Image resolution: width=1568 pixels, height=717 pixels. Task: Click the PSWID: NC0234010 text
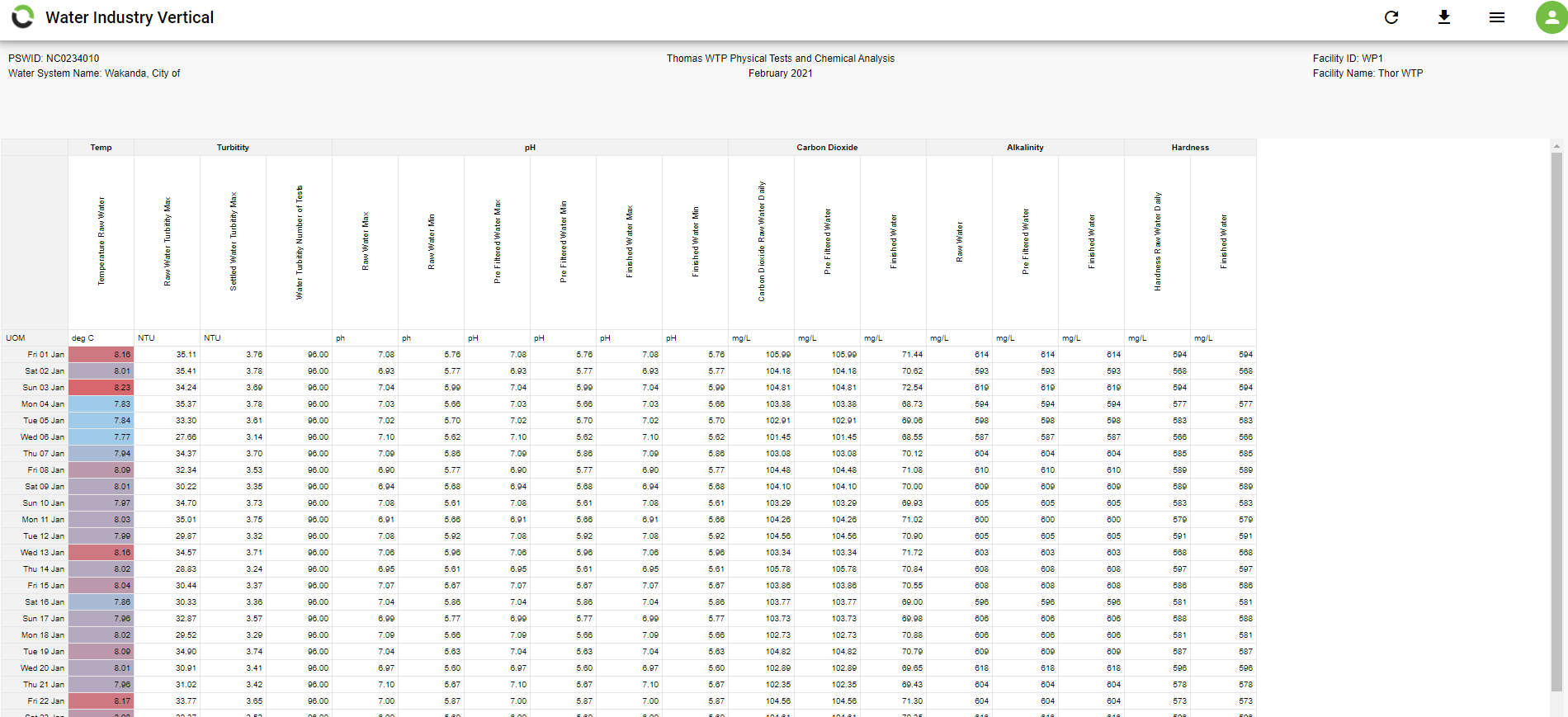54,59
